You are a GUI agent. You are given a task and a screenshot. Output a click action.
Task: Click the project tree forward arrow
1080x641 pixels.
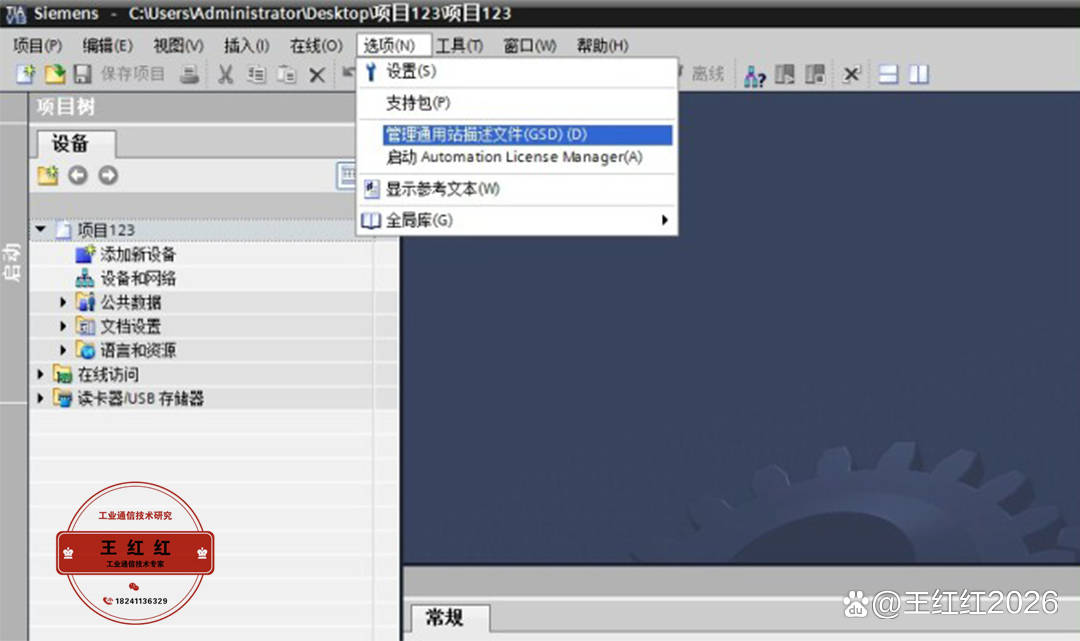click(x=108, y=176)
